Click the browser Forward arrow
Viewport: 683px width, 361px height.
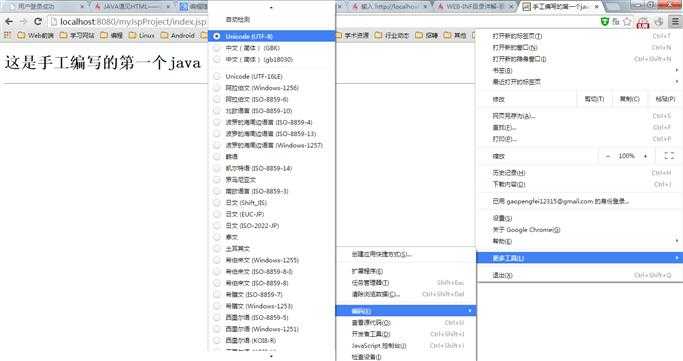click(23, 21)
